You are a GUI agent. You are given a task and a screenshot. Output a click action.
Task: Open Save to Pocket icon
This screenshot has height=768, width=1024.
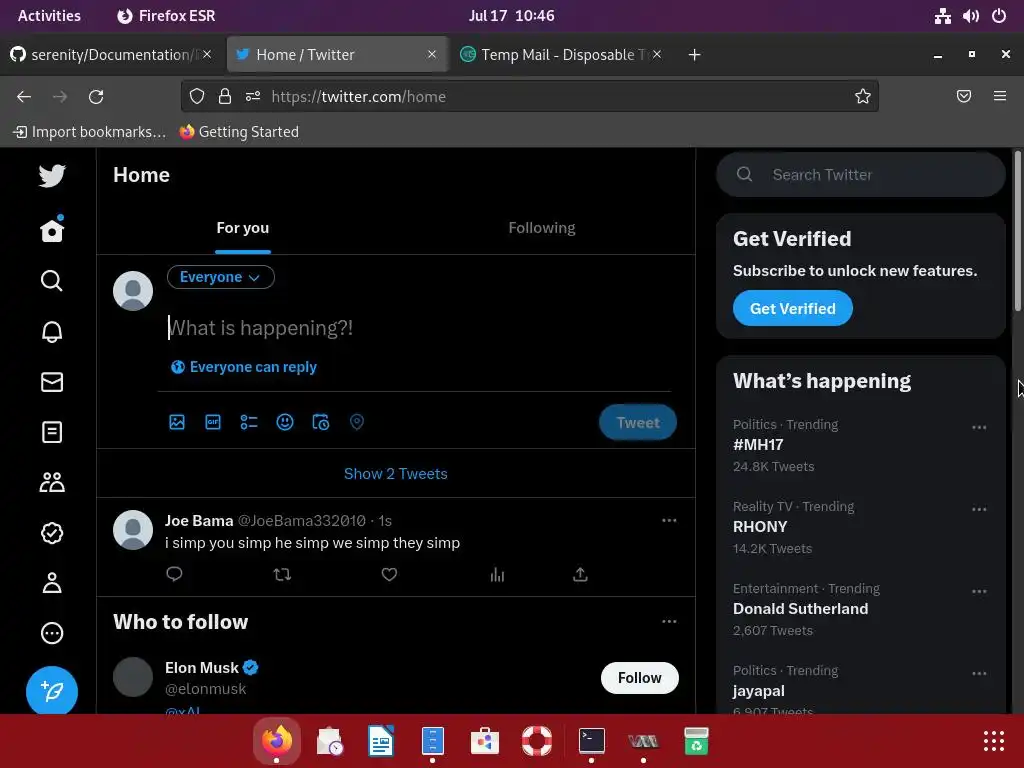click(964, 97)
